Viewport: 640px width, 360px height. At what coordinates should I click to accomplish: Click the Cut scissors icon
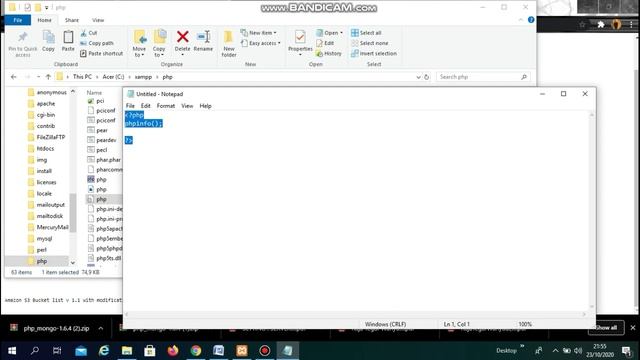pos(84,33)
